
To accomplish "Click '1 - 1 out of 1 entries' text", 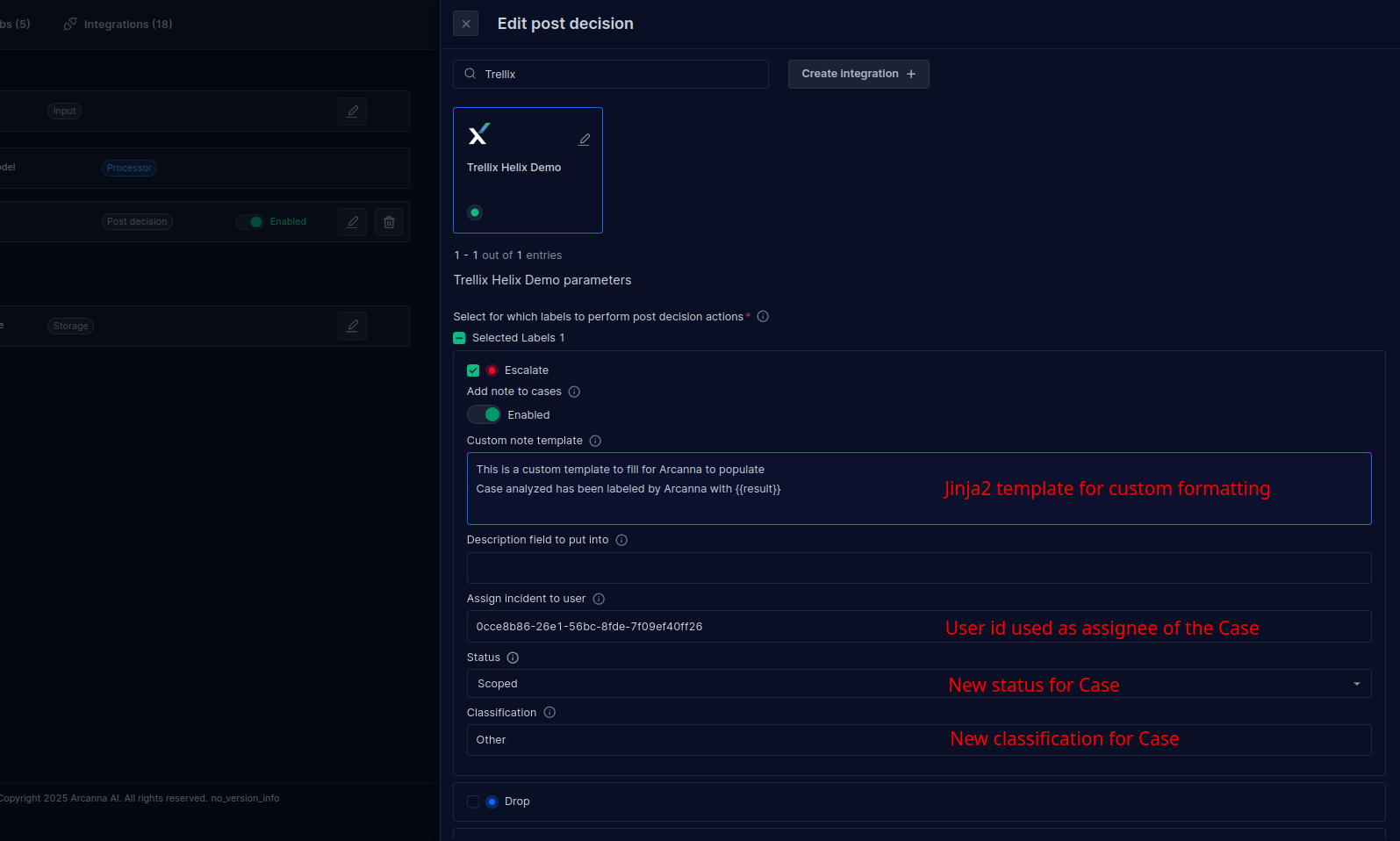I will point(507,255).
